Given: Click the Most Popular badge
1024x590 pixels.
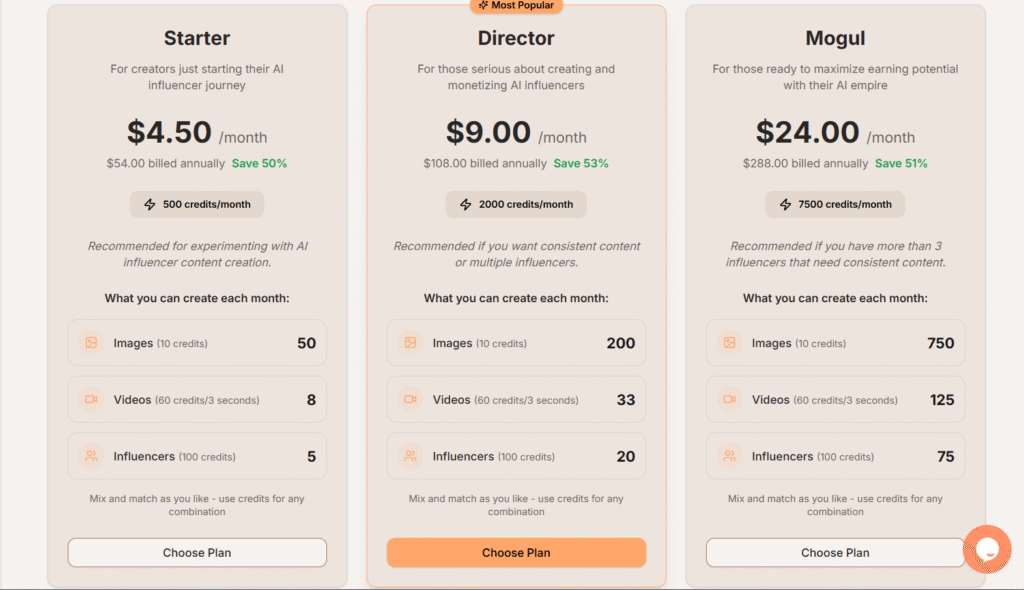Looking at the screenshot, I should [x=516, y=6].
